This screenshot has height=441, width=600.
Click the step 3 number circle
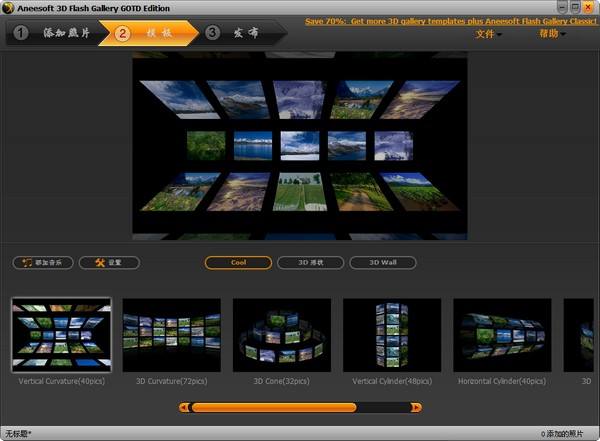coord(212,33)
